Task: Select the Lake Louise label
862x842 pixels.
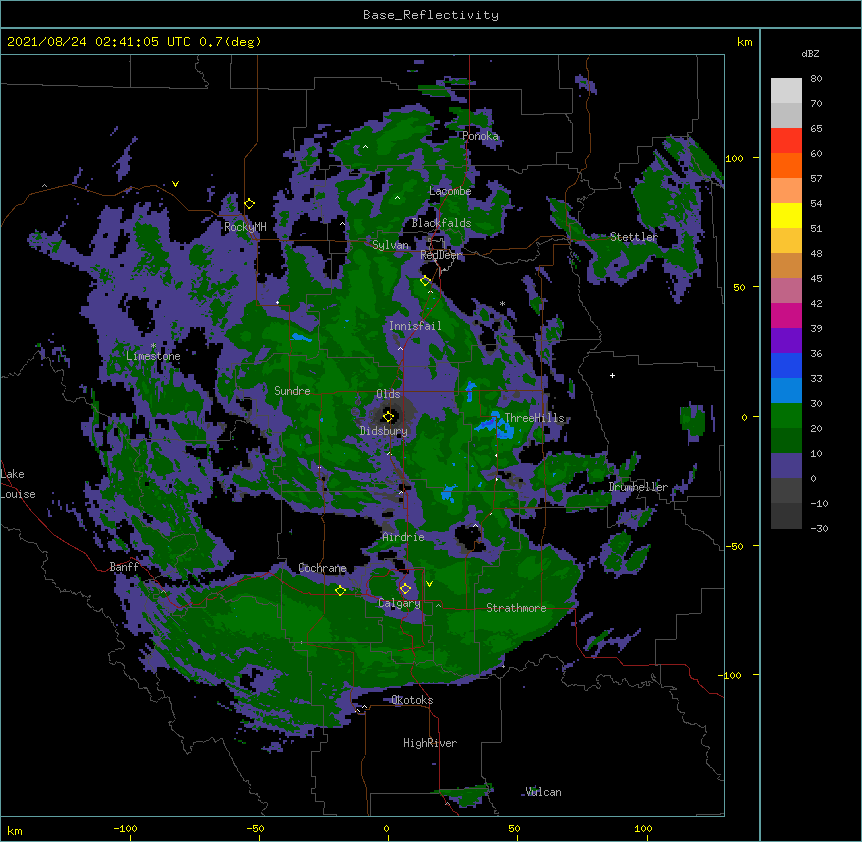Action: coord(18,484)
